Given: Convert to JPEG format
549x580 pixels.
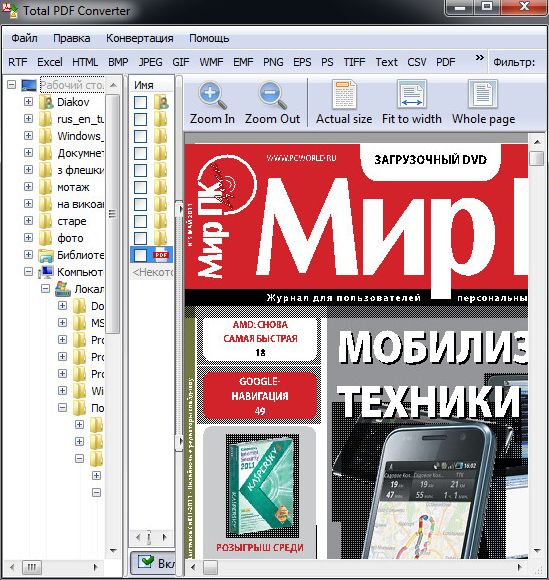Looking at the screenshot, I should click(151, 62).
